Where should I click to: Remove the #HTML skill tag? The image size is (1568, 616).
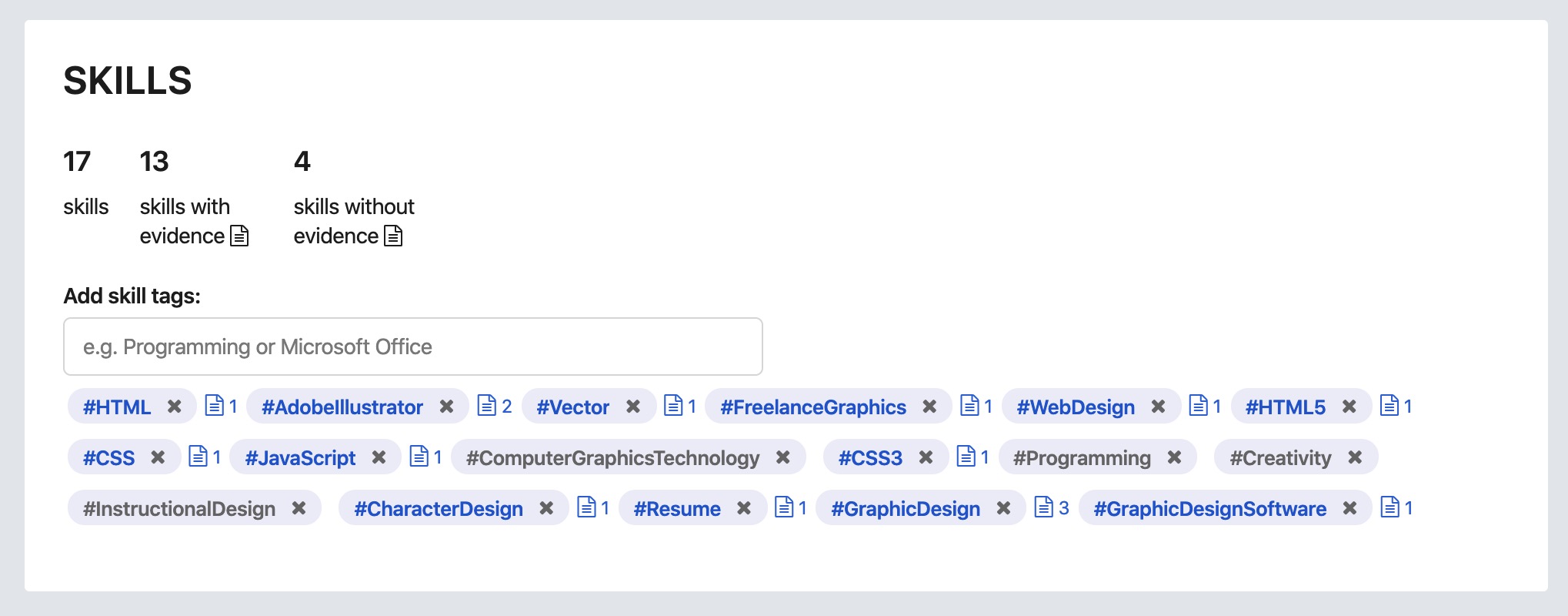(175, 407)
